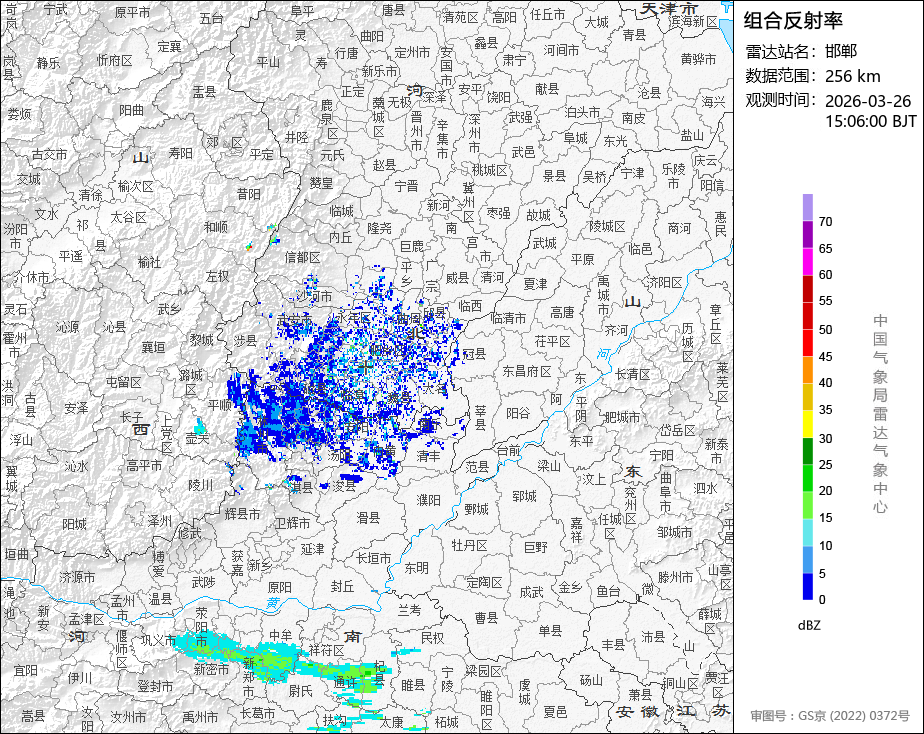Click the observation date 2026-03-26
Viewport: 924px width, 734px height.
tap(867, 101)
